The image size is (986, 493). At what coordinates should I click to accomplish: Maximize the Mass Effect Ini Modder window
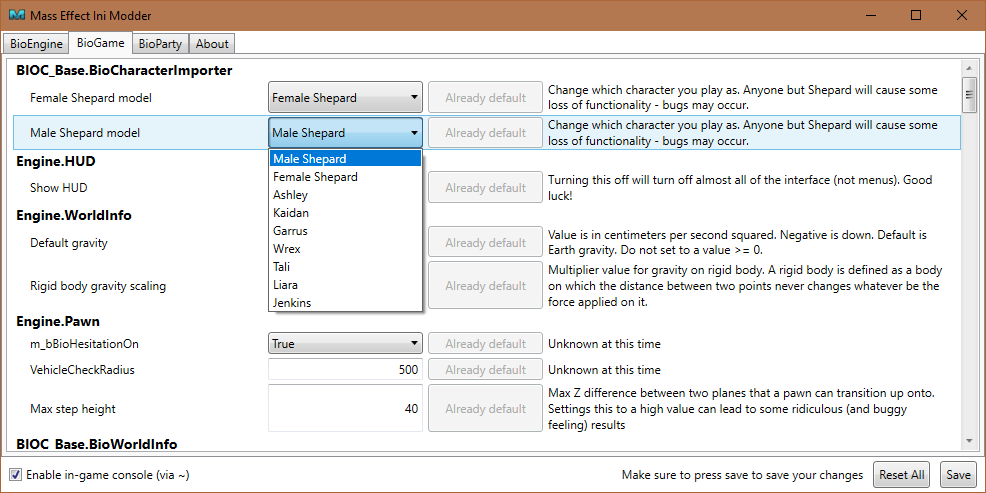click(916, 15)
